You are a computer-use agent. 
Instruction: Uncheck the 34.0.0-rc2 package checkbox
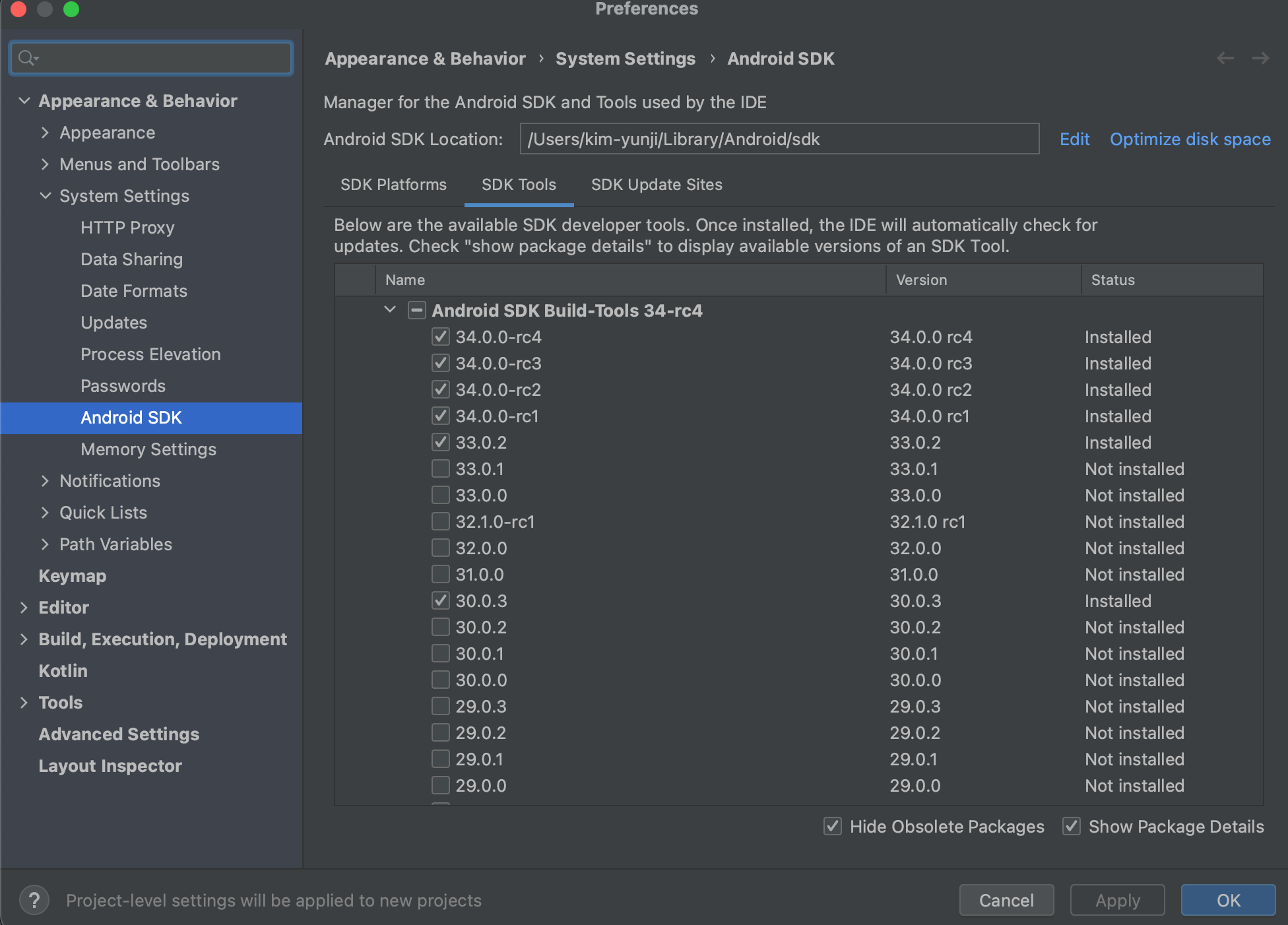click(x=441, y=390)
